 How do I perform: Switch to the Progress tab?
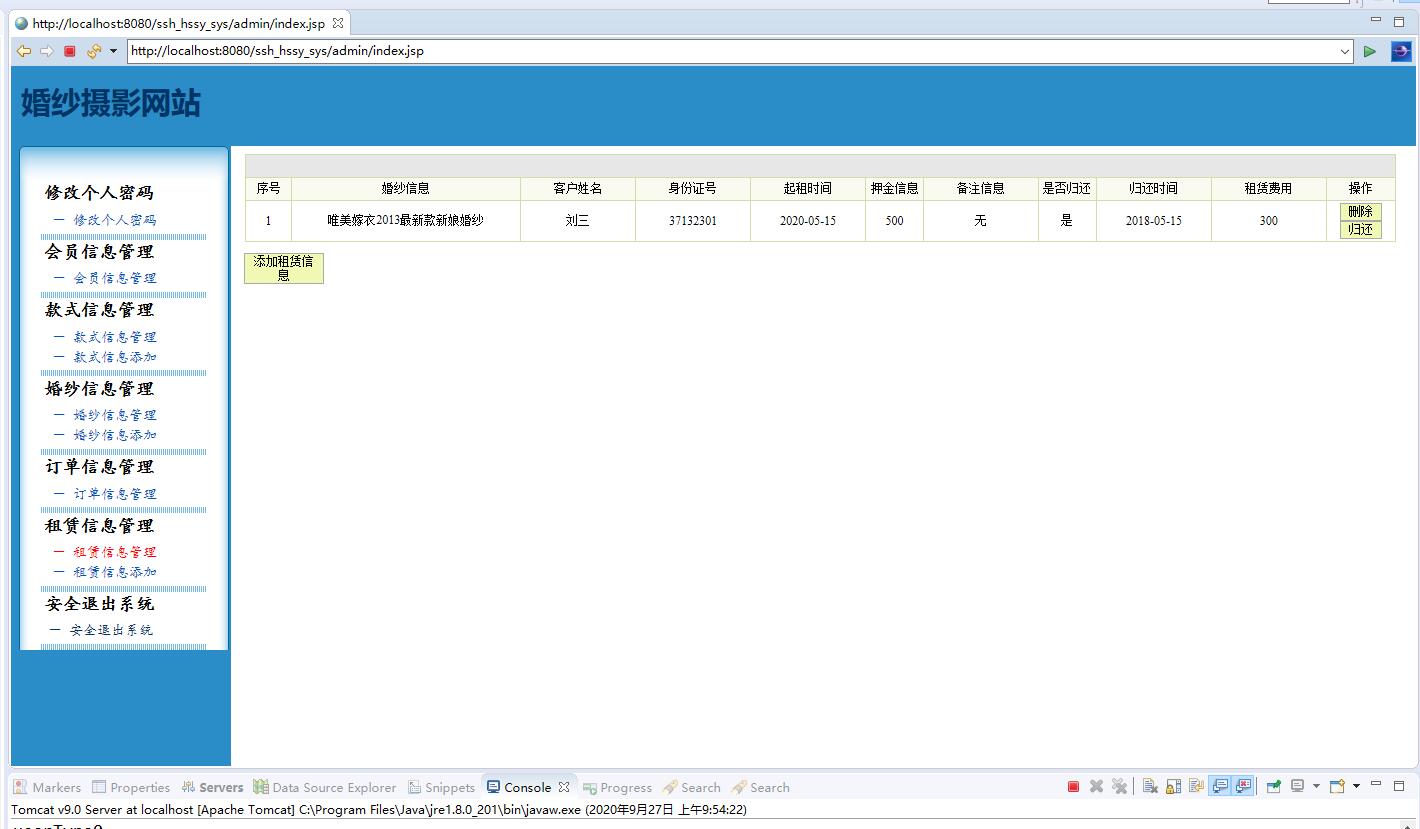point(617,787)
